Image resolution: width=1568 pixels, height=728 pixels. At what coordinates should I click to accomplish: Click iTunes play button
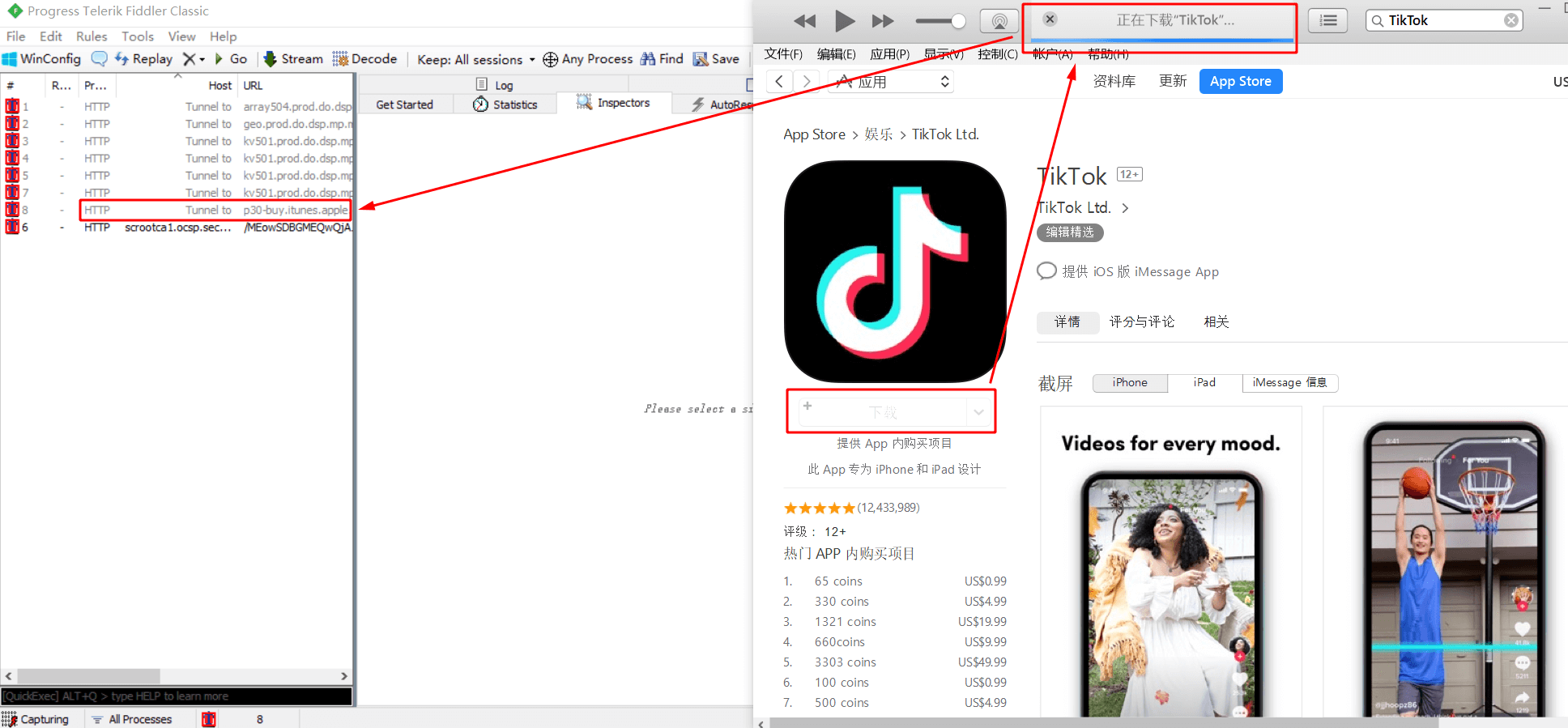[845, 21]
